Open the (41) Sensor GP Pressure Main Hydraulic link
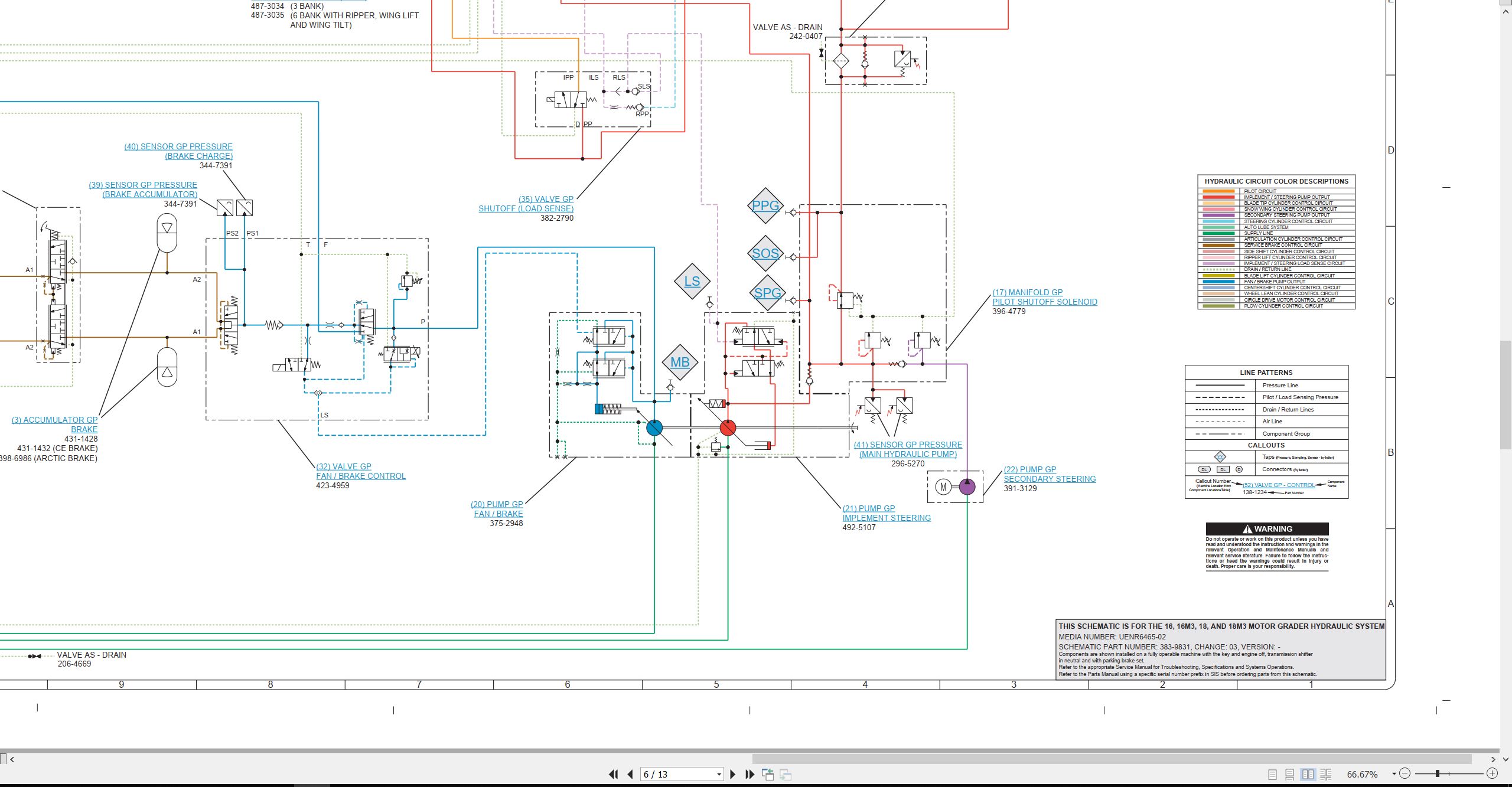 coord(908,449)
